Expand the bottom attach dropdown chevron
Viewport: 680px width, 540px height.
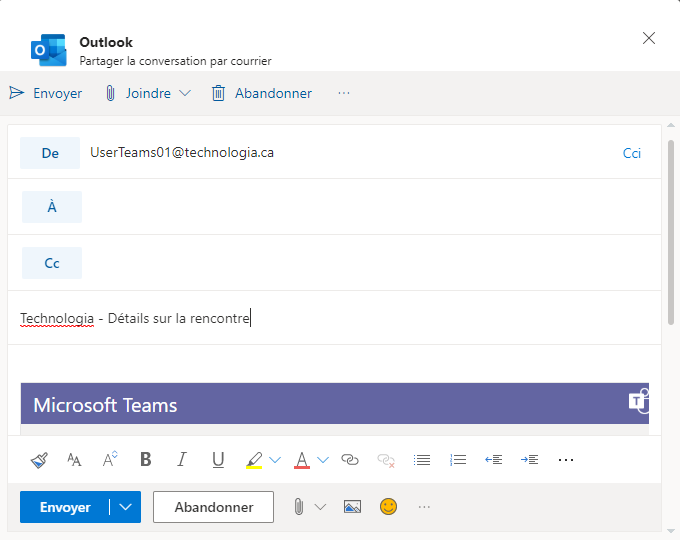(320, 507)
